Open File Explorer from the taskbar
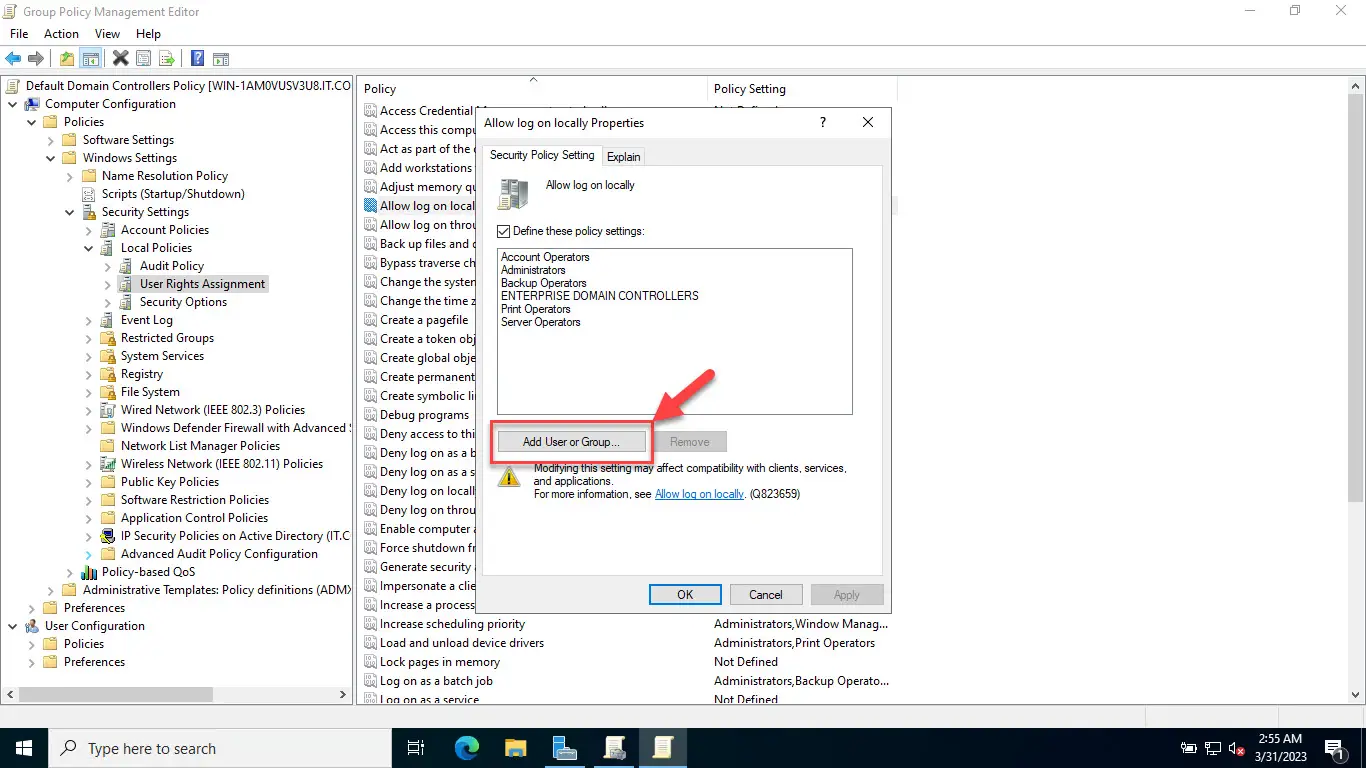 (515, 748)
